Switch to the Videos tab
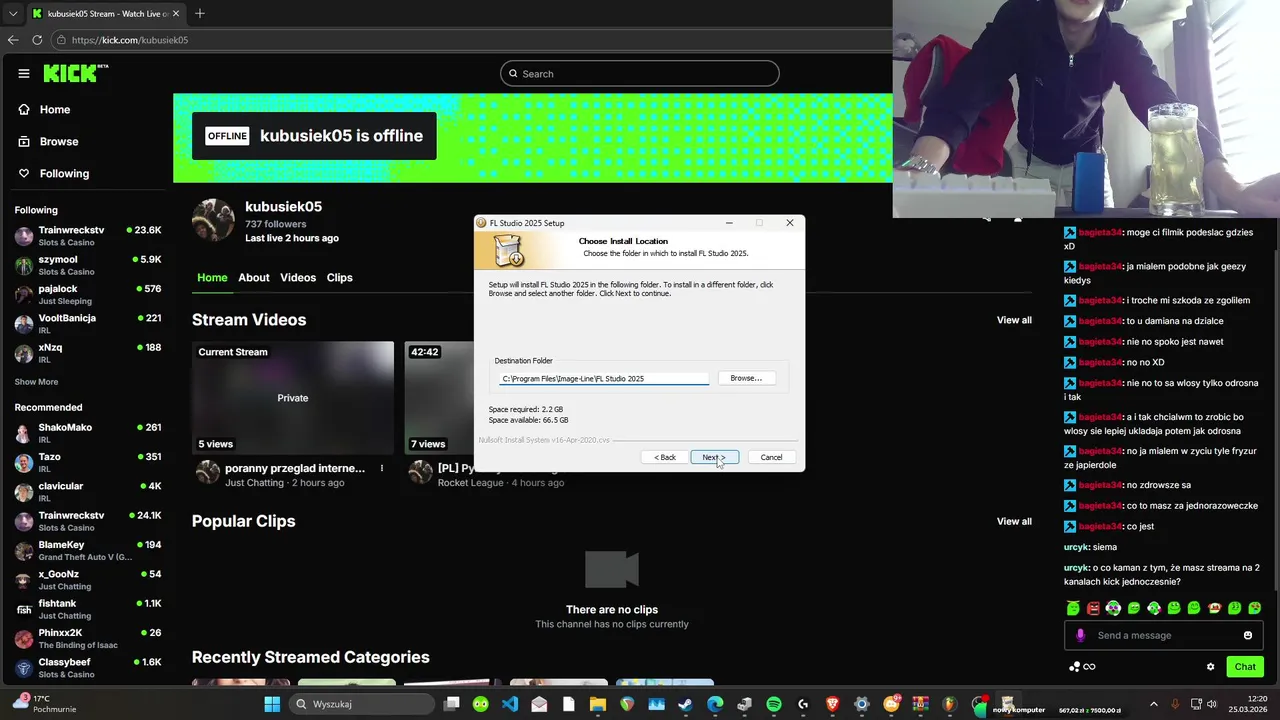The width and height of the screenshot is (1280, 720). (298, 278)
